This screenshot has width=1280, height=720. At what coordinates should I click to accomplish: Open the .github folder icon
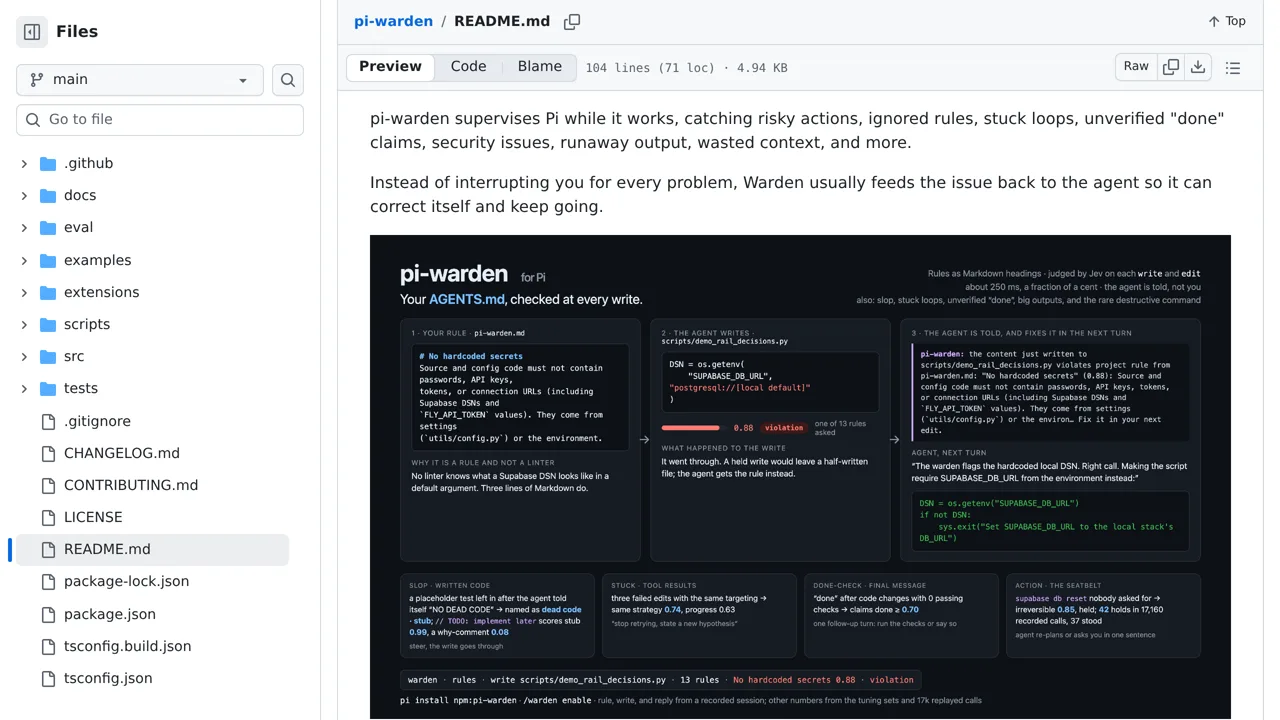point(48,163)
